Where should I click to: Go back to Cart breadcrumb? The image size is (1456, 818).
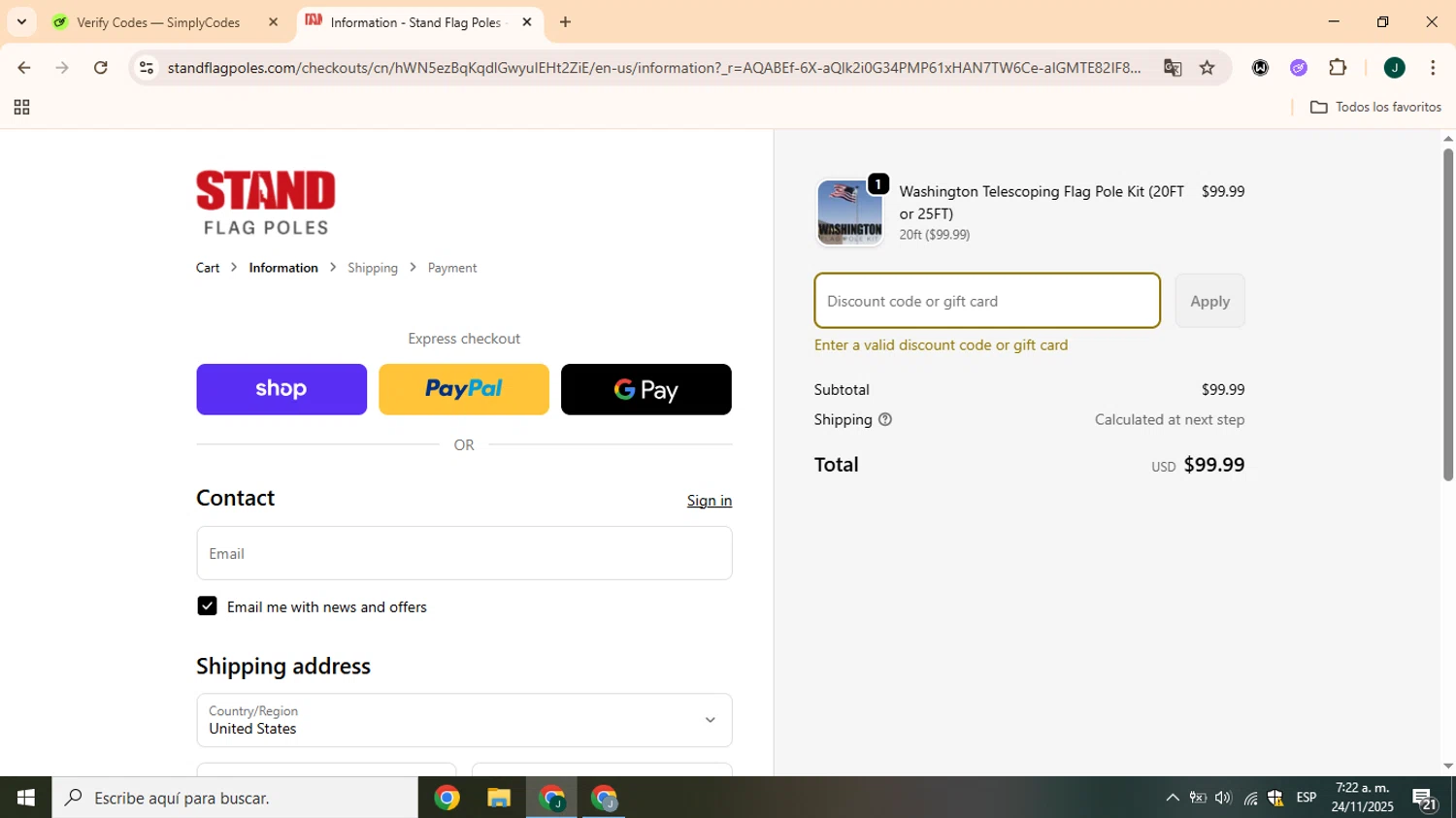[208, 268]
